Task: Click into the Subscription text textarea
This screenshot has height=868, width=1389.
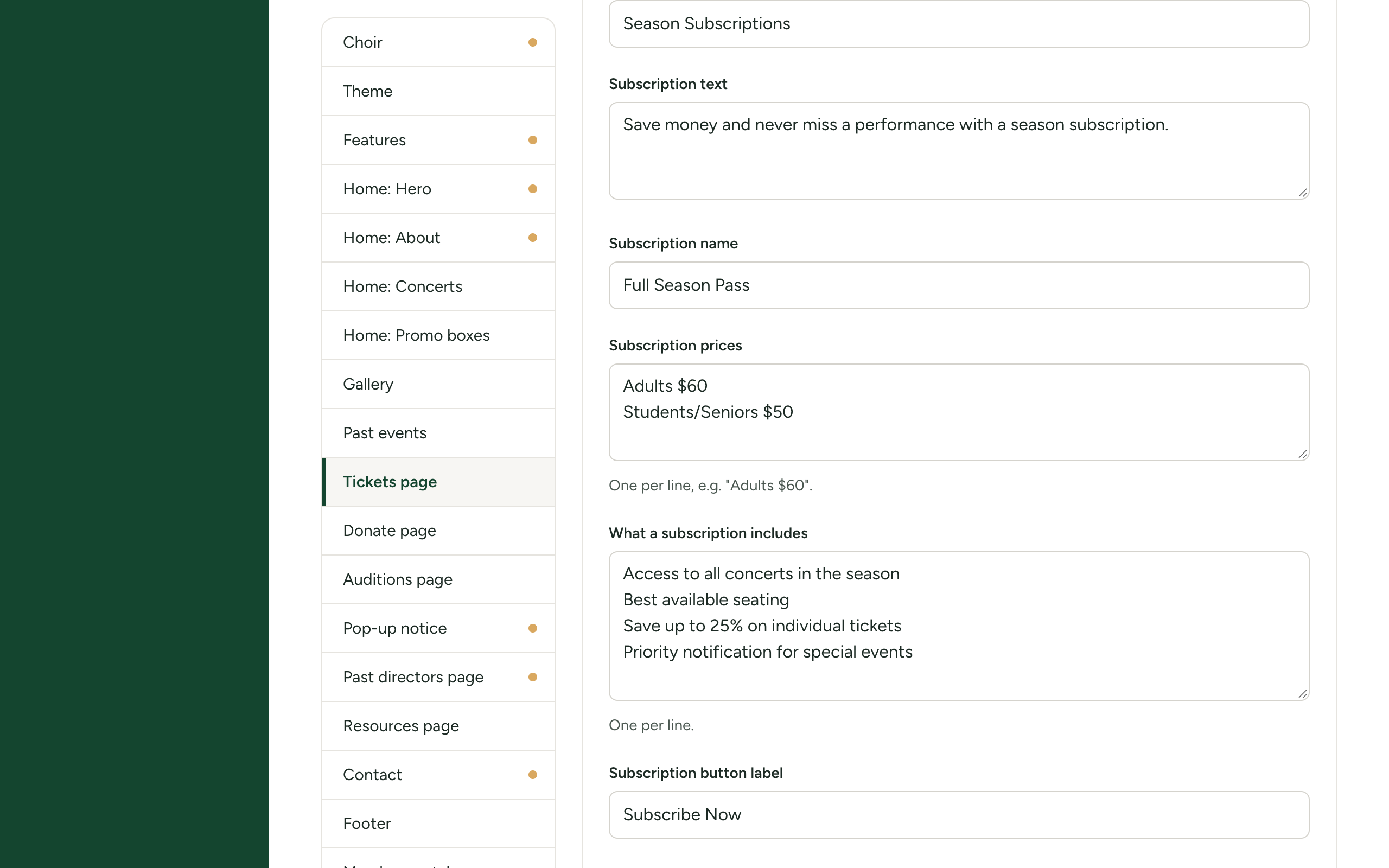Action: (959, 151)
